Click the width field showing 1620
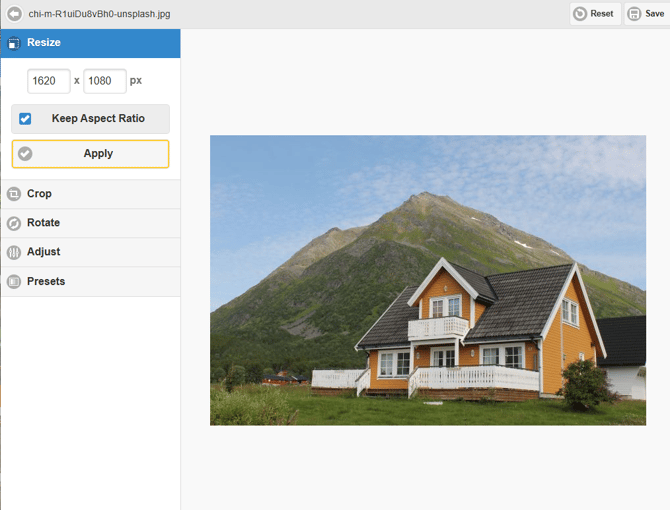 coord(48,81)
